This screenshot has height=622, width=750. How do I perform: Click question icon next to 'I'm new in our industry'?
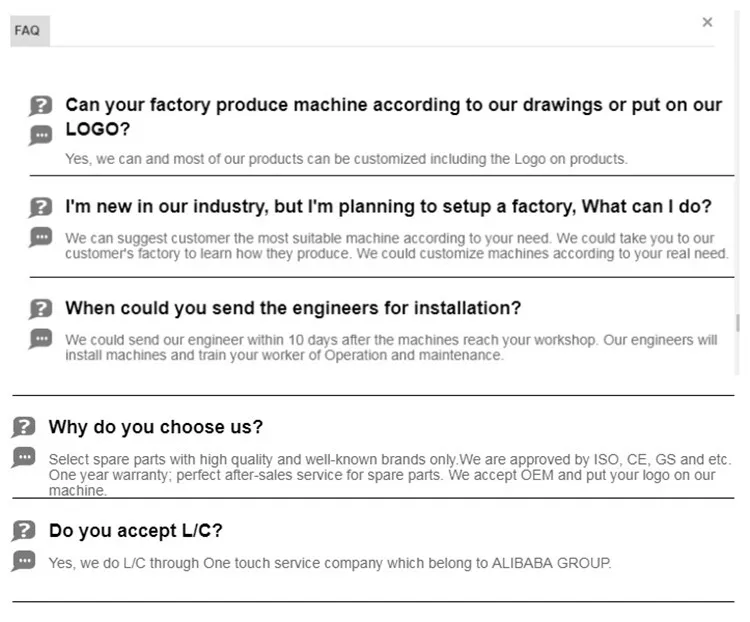40,207
